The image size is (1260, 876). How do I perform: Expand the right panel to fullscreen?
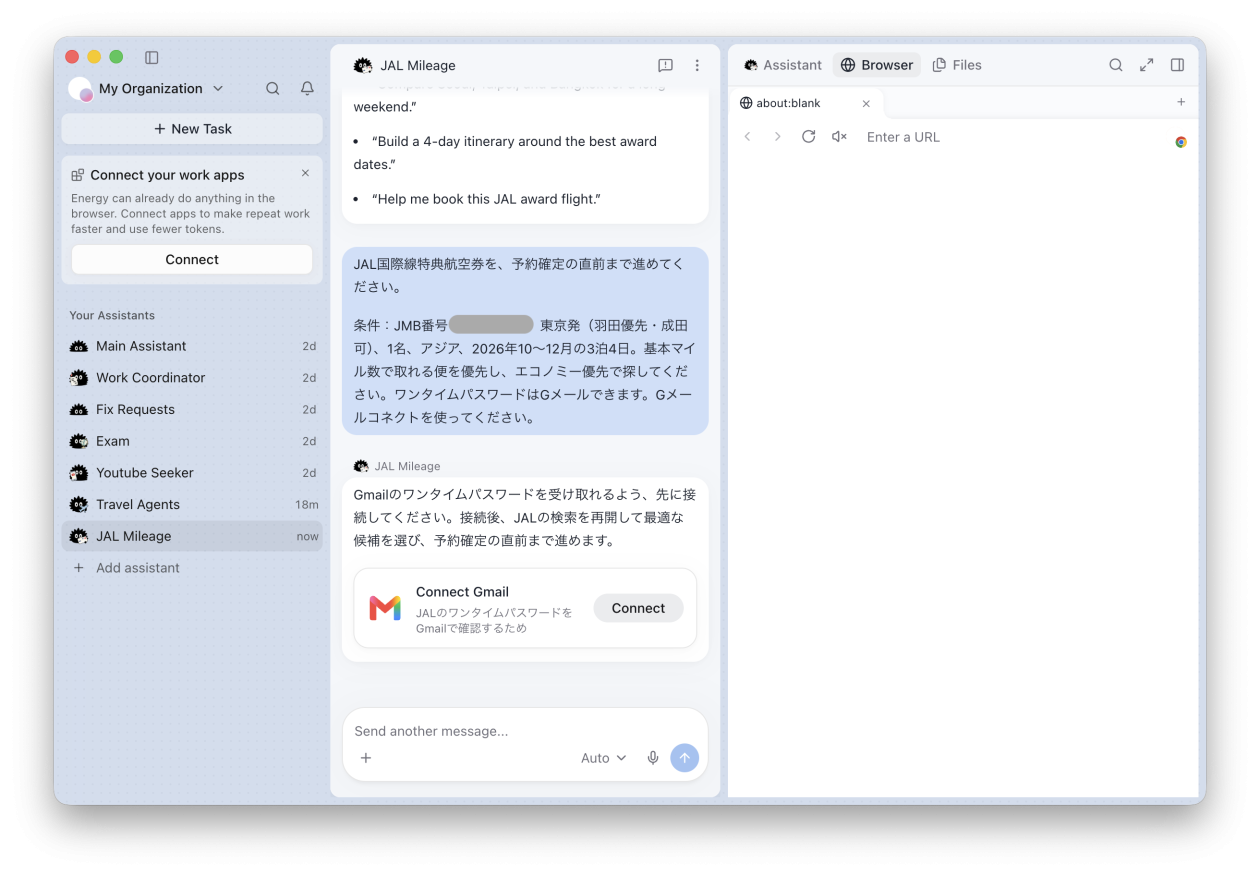(1147, 65)
